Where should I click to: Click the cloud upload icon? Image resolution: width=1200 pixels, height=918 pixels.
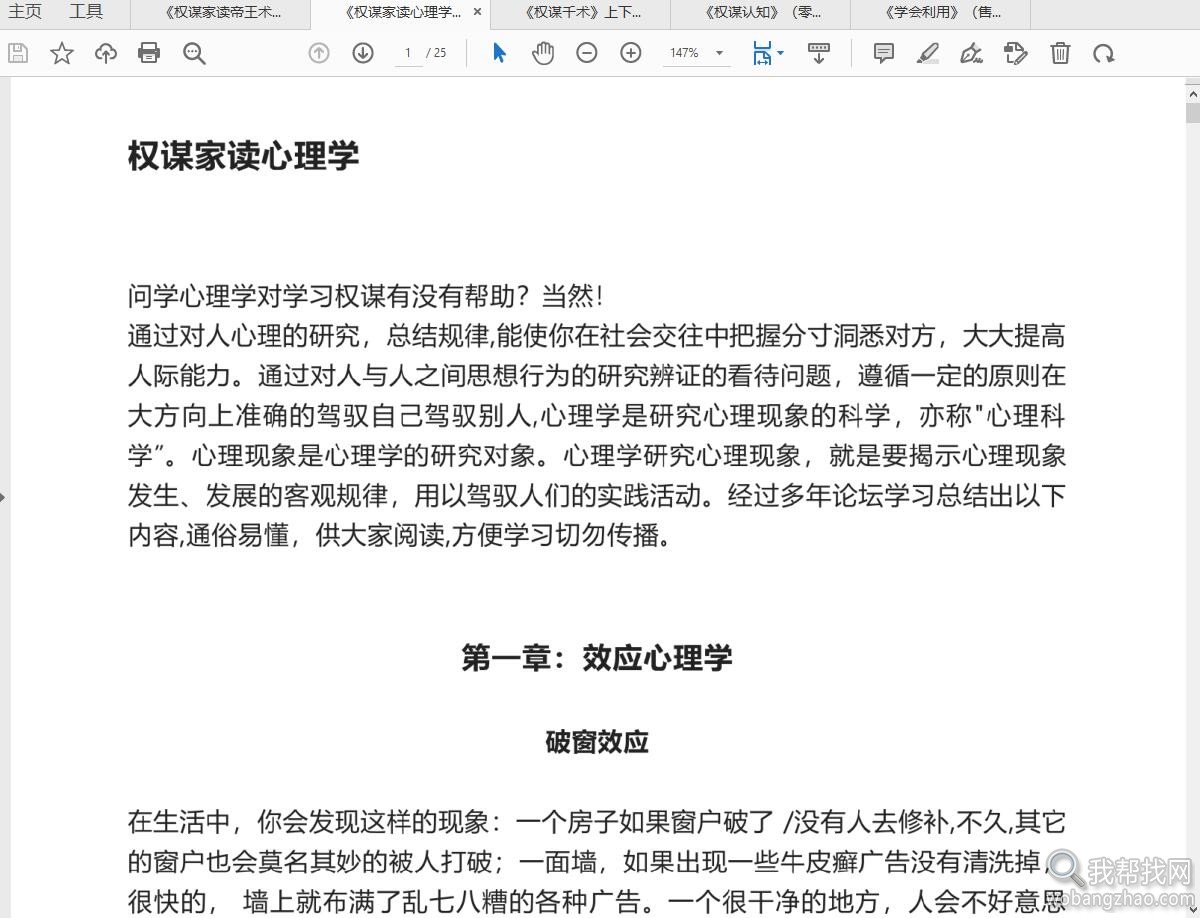click(106, 53)
